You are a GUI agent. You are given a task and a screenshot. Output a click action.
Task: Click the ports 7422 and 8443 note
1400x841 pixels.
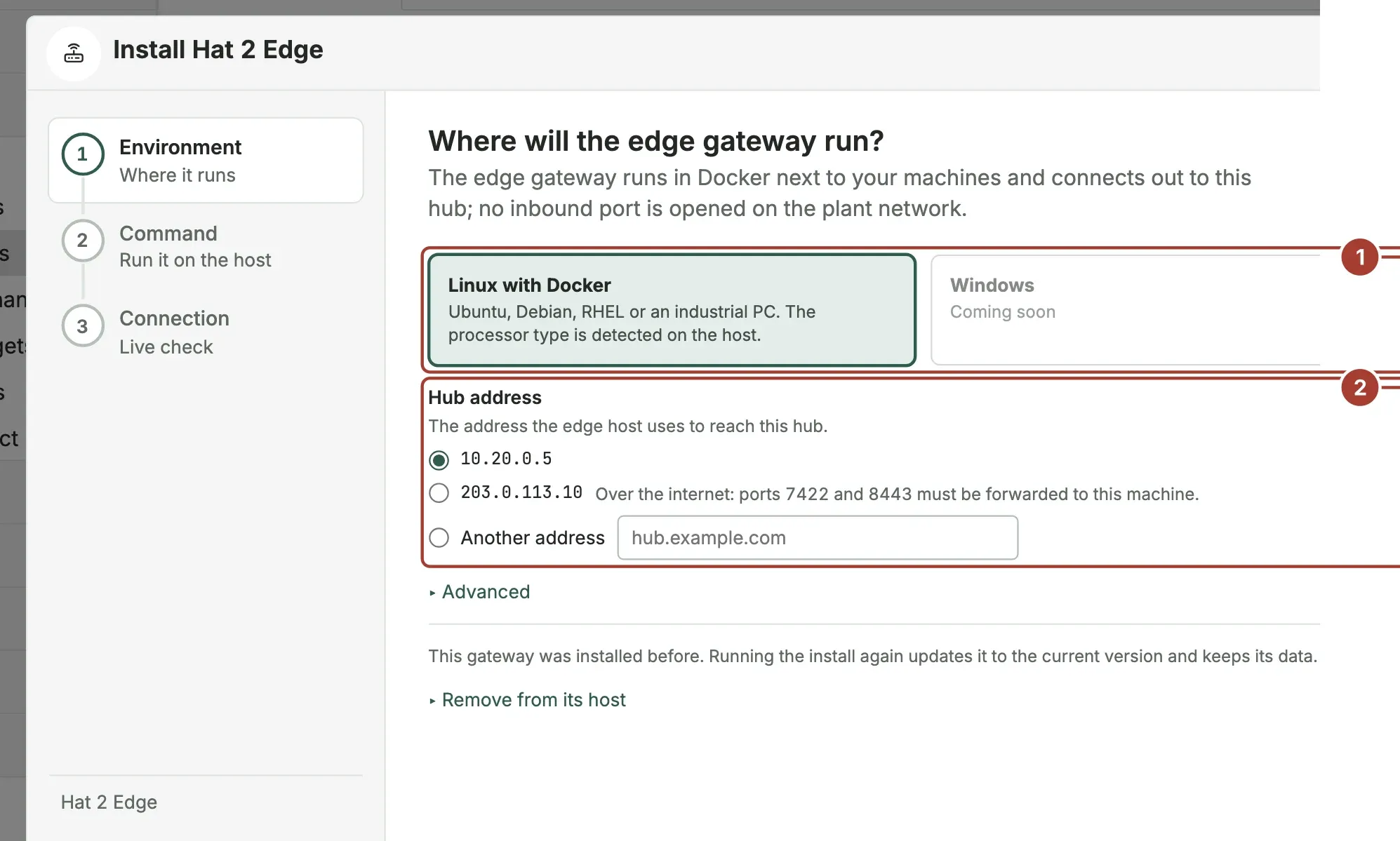897,494
